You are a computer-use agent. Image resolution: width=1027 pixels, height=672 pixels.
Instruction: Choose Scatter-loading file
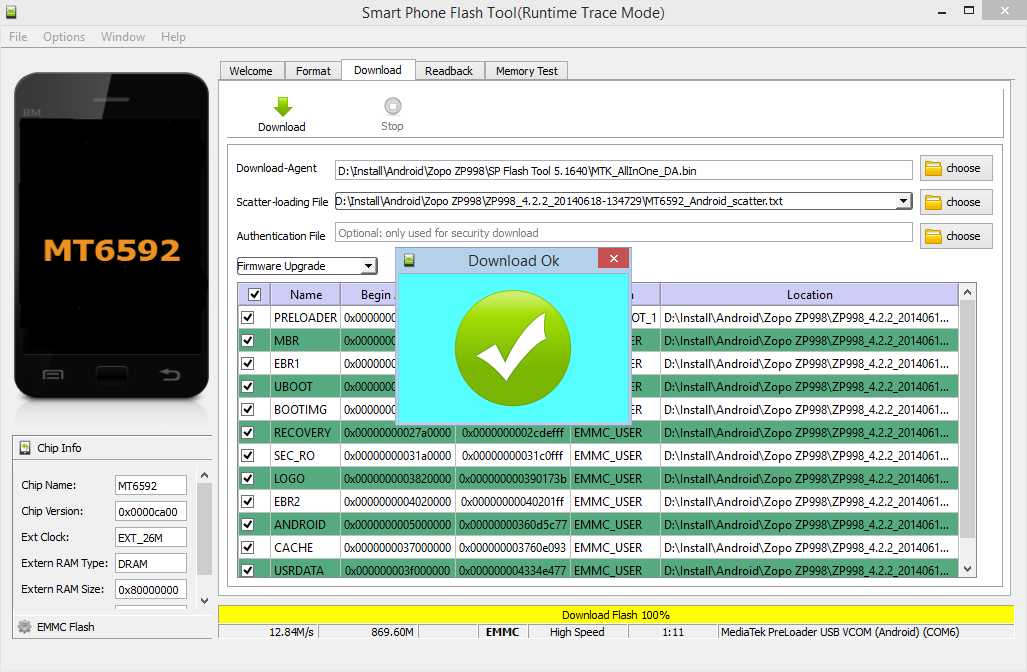956,202
